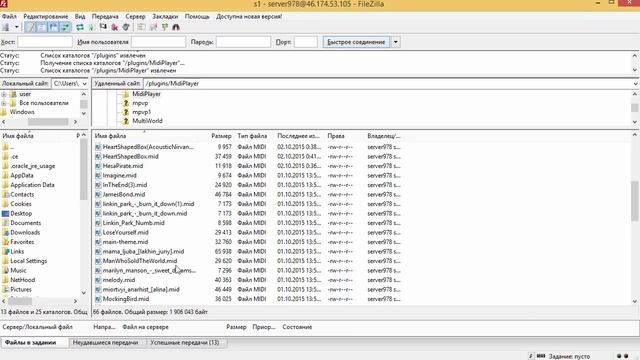Sort the remote list by the Имя файла column
Viewport: 640px width, 360px height.
click(x=110, y=136)
